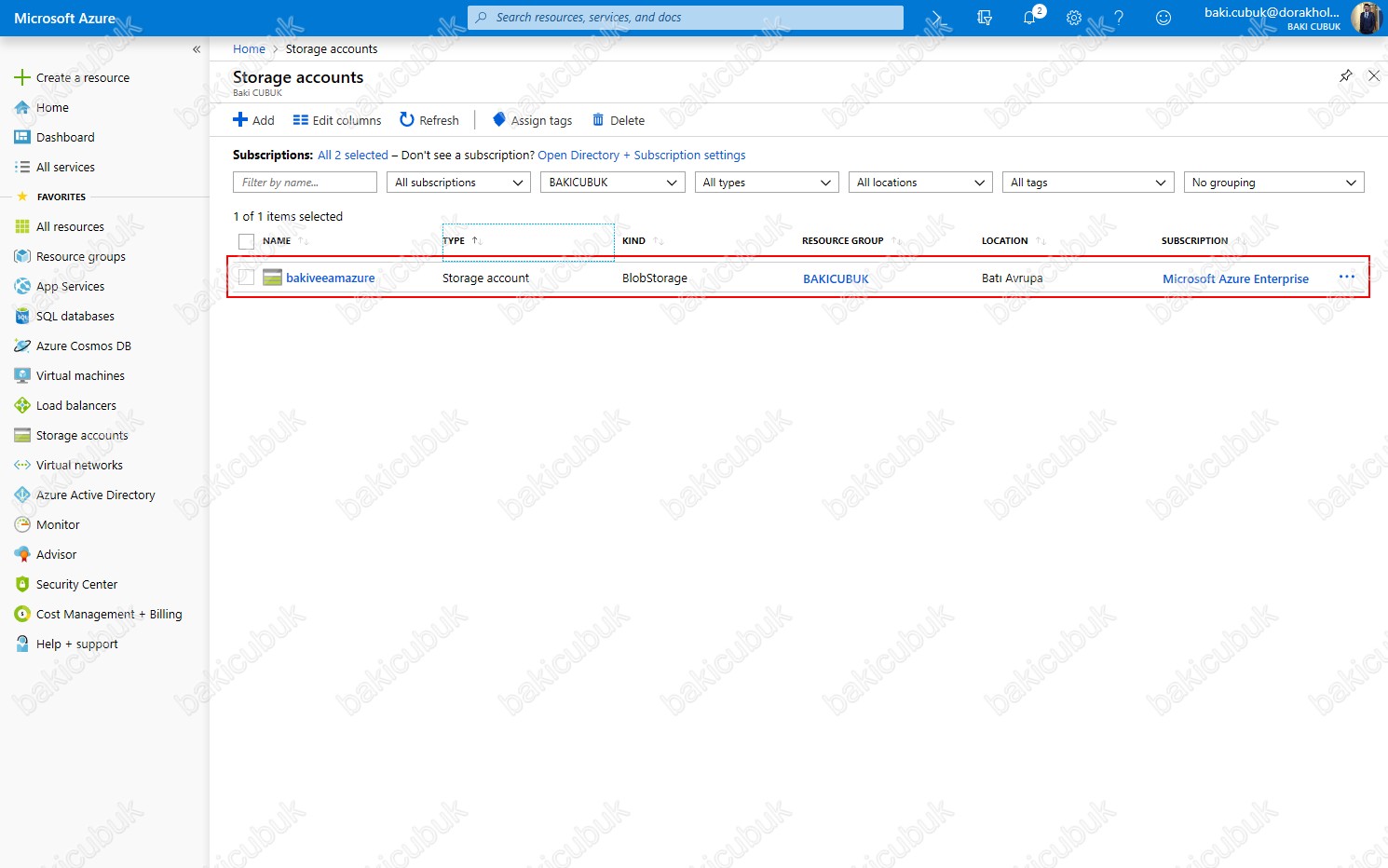The image size is (1388, 868).
Task: Expand the All subscriptions dropdown
Action: (x=458, y=183)
